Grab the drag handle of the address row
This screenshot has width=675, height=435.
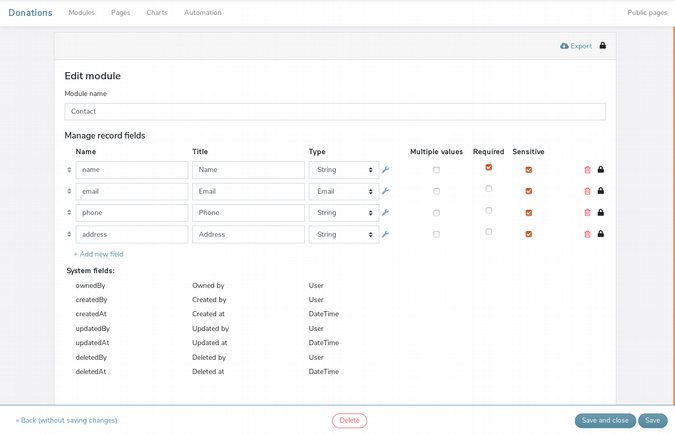(x=69, y=234)
